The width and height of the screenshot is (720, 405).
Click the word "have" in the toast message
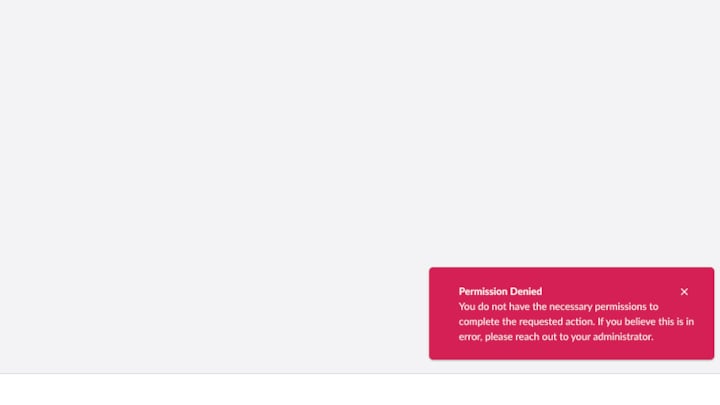click(x=519, y=307)
